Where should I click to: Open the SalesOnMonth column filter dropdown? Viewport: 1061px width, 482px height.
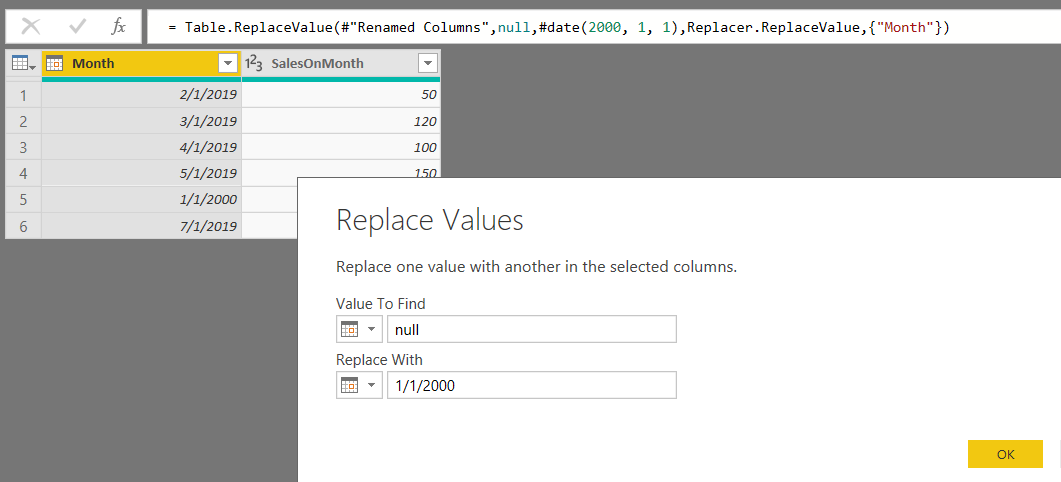[x=428, y=64]
